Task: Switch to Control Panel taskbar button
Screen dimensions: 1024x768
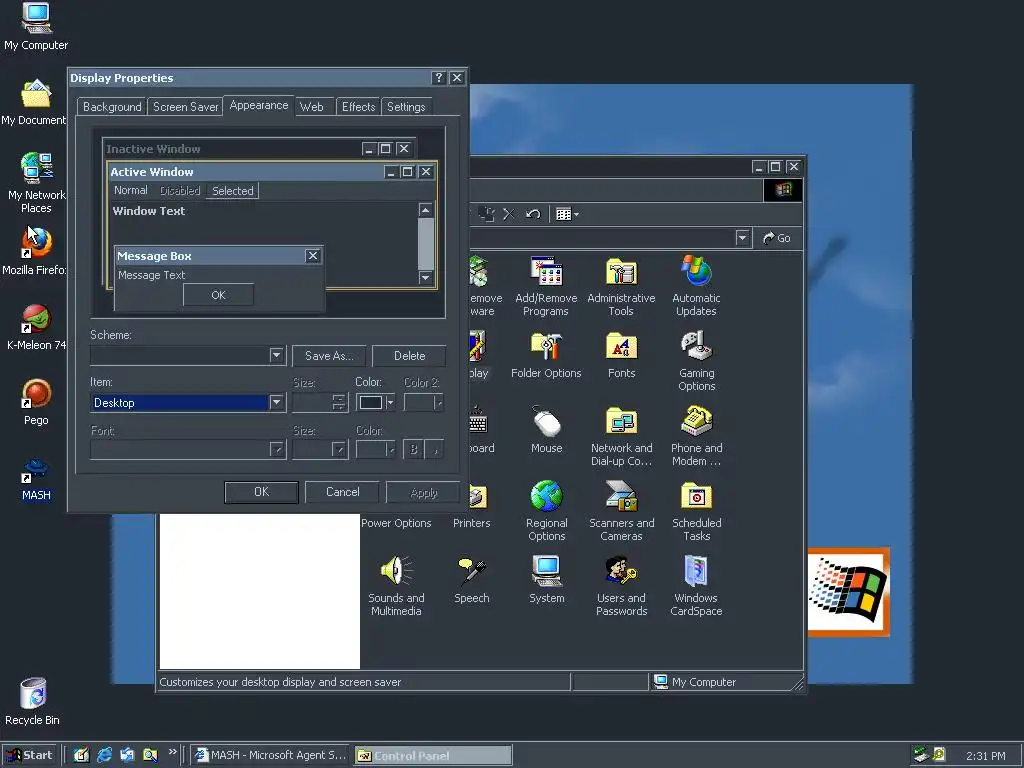Action: [x=433, y=756]
